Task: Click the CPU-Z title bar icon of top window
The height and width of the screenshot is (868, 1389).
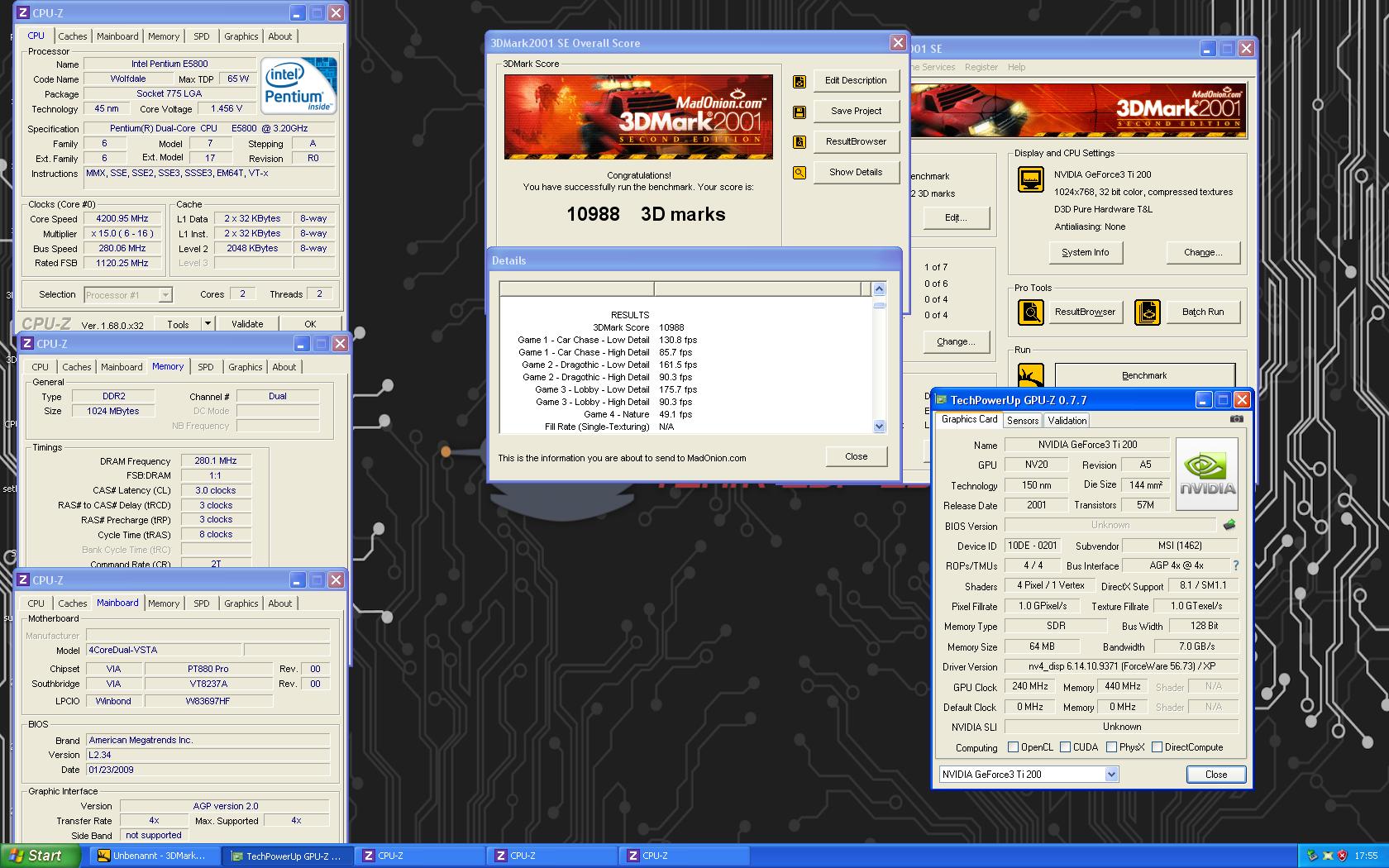Action: tap(22, 13)
